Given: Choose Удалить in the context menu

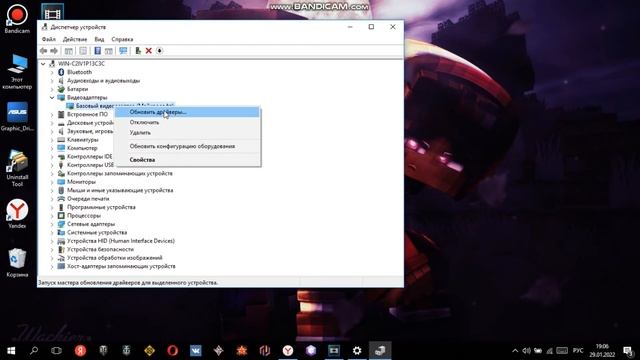Looking at the screenshot, I should tap(187, 132).
